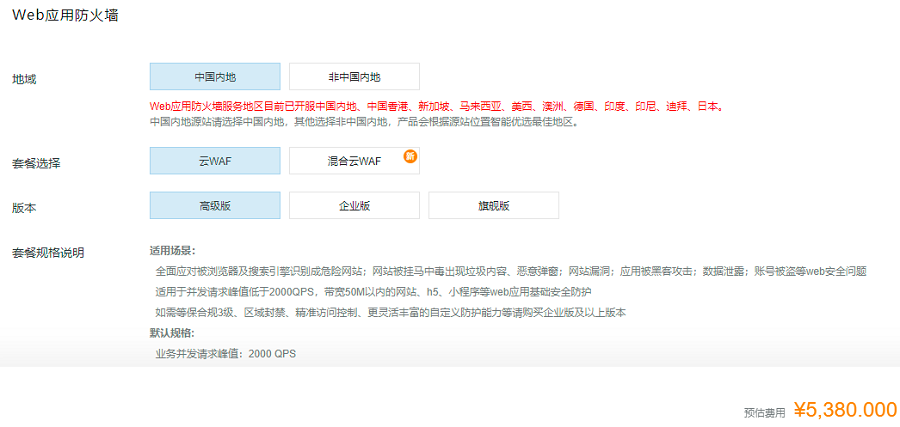This screenshot has width=900, height=427.
Task: Click the orange 新 badge on 混合云WAF
Action: tap(410, 156)
